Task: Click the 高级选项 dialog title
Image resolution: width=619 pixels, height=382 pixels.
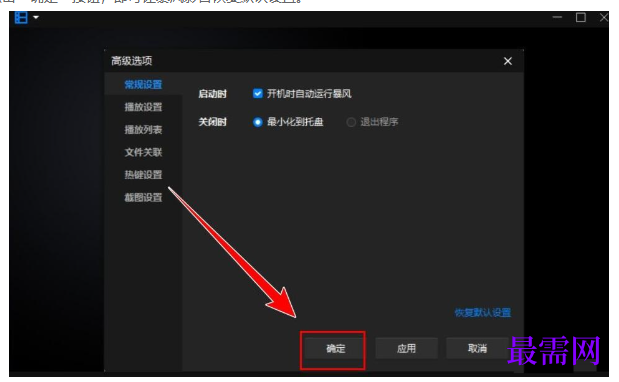Action: (x=131, y=61)
